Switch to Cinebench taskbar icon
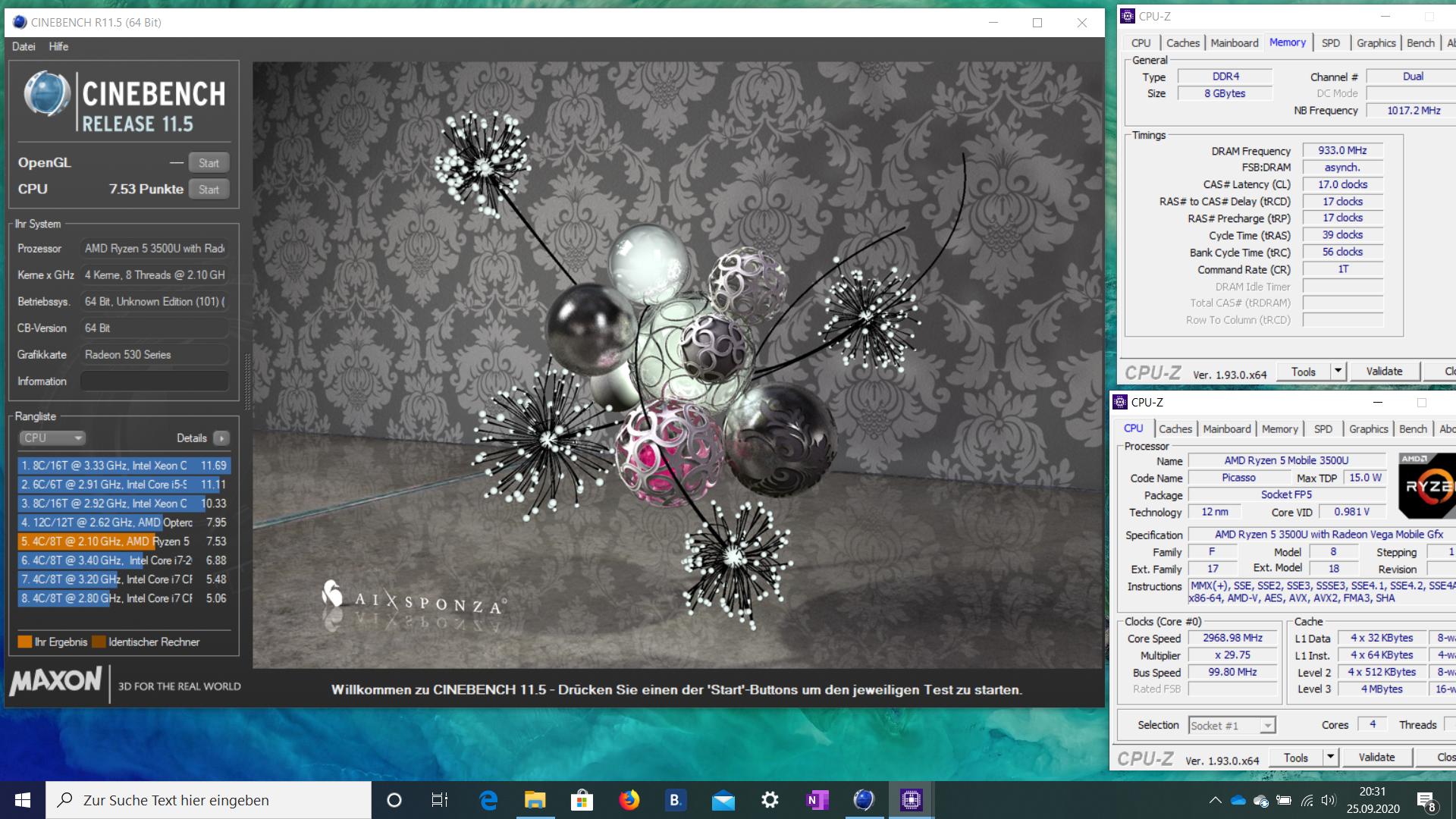 coord(864,800)
